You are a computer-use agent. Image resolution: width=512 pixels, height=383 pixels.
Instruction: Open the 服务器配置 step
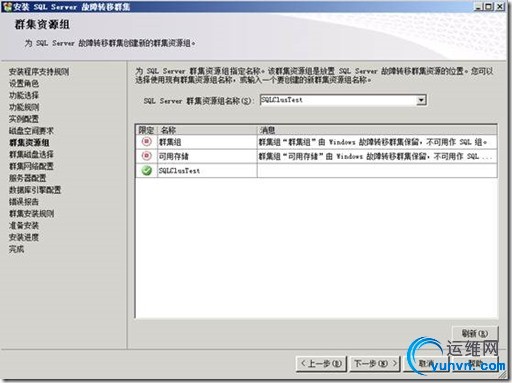tap(27, 178)
